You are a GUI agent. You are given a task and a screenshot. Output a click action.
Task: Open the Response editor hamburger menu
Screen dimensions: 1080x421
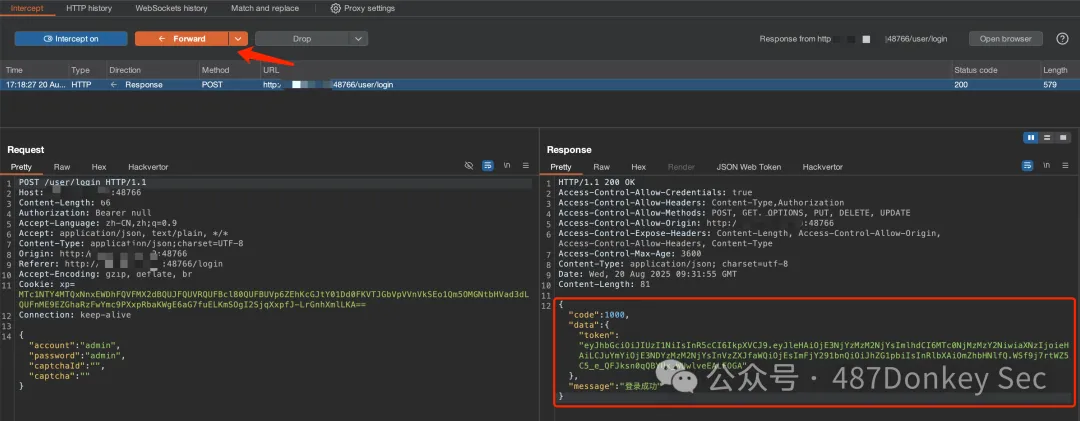(x=1065, y=166)
